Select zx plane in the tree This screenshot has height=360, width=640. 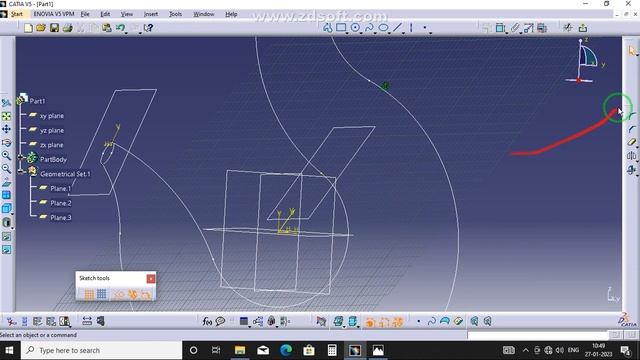coord(51,145)
